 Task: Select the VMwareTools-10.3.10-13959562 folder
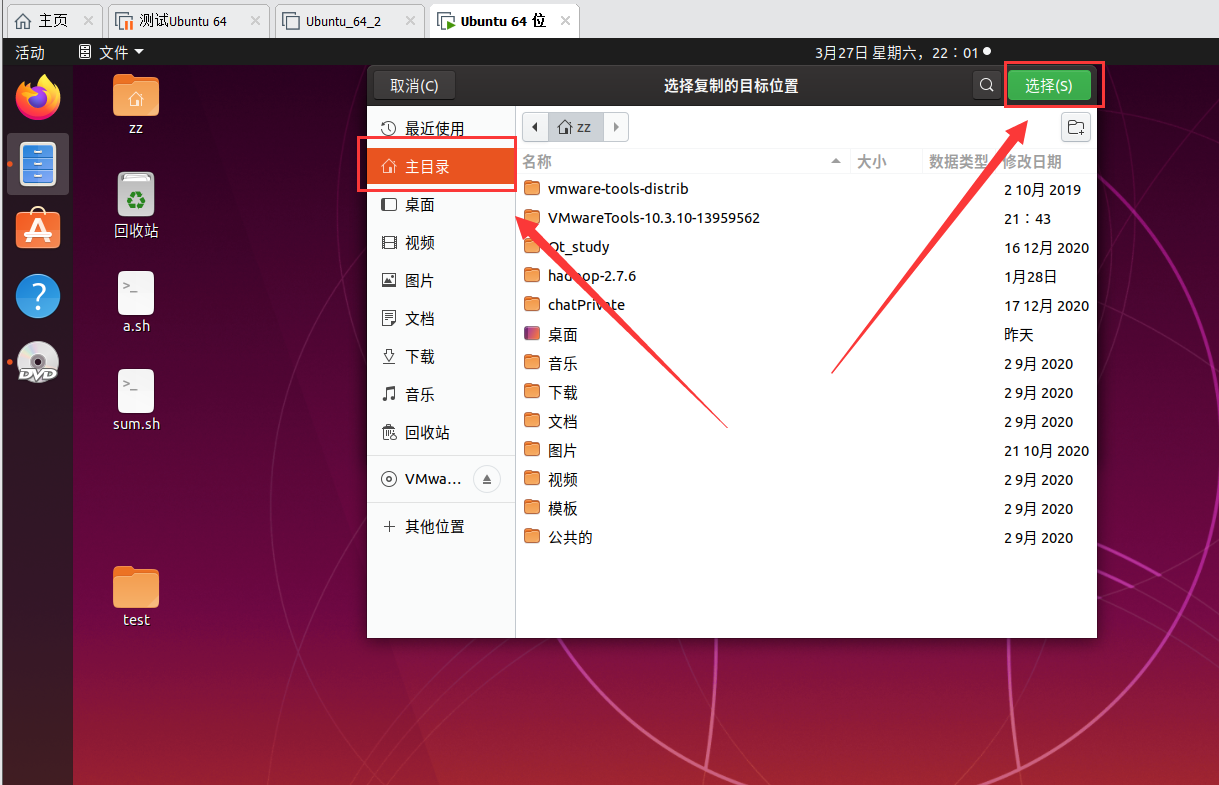coord(806,218)
